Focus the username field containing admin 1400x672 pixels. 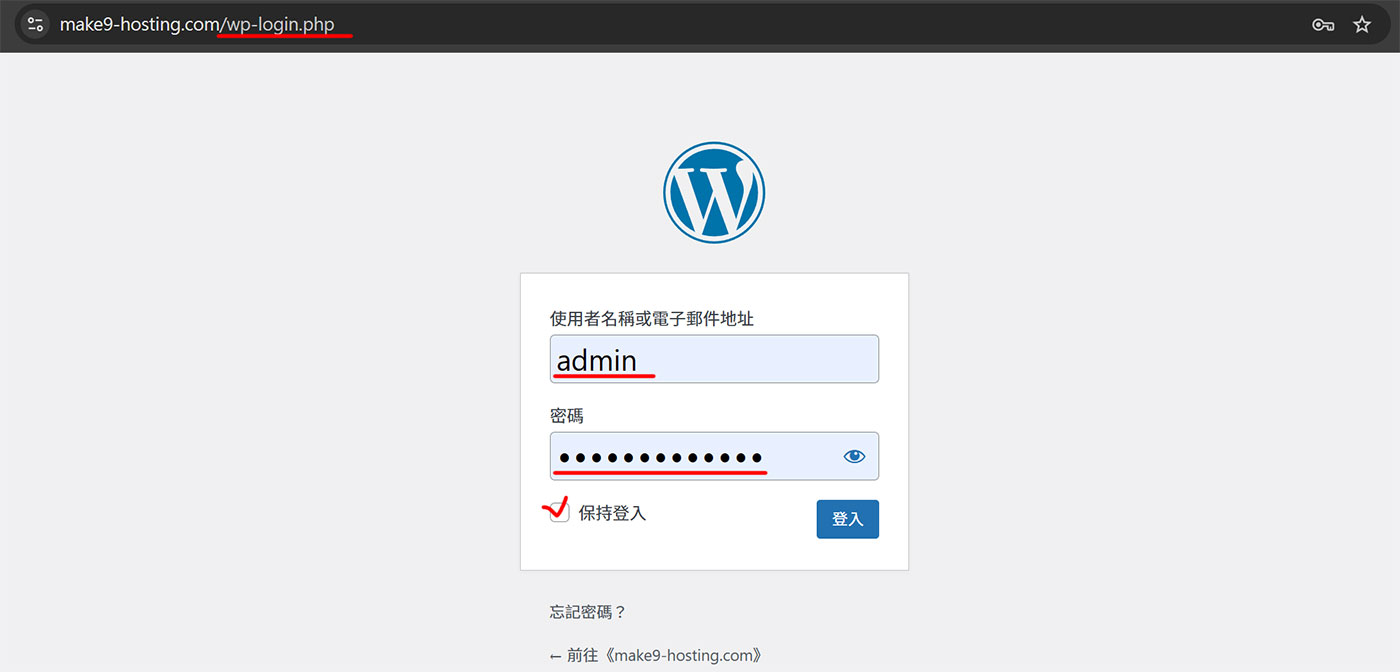pos(714,359)
